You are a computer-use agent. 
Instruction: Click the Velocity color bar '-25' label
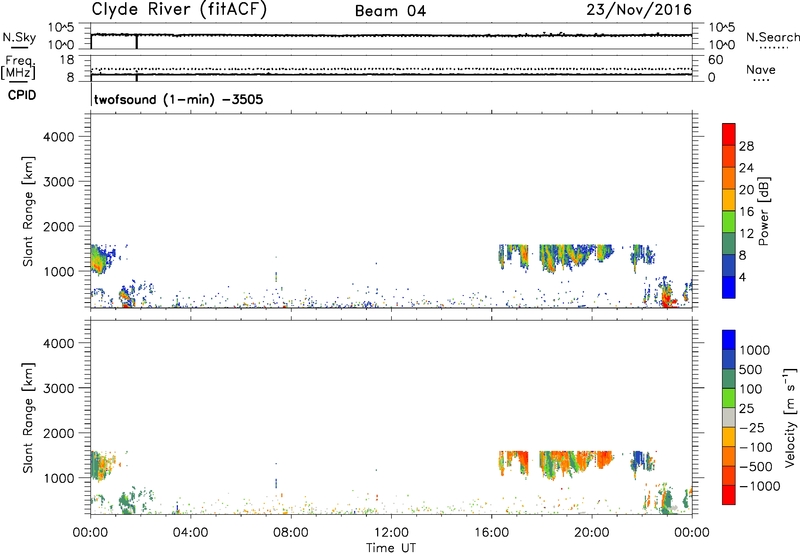(x=752, y=427)
